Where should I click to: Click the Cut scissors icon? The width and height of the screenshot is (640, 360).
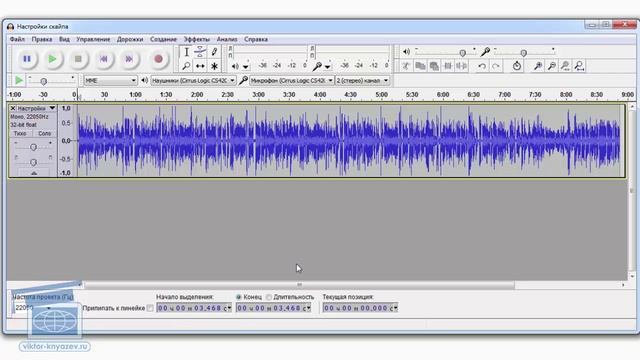tap(406, 66)
